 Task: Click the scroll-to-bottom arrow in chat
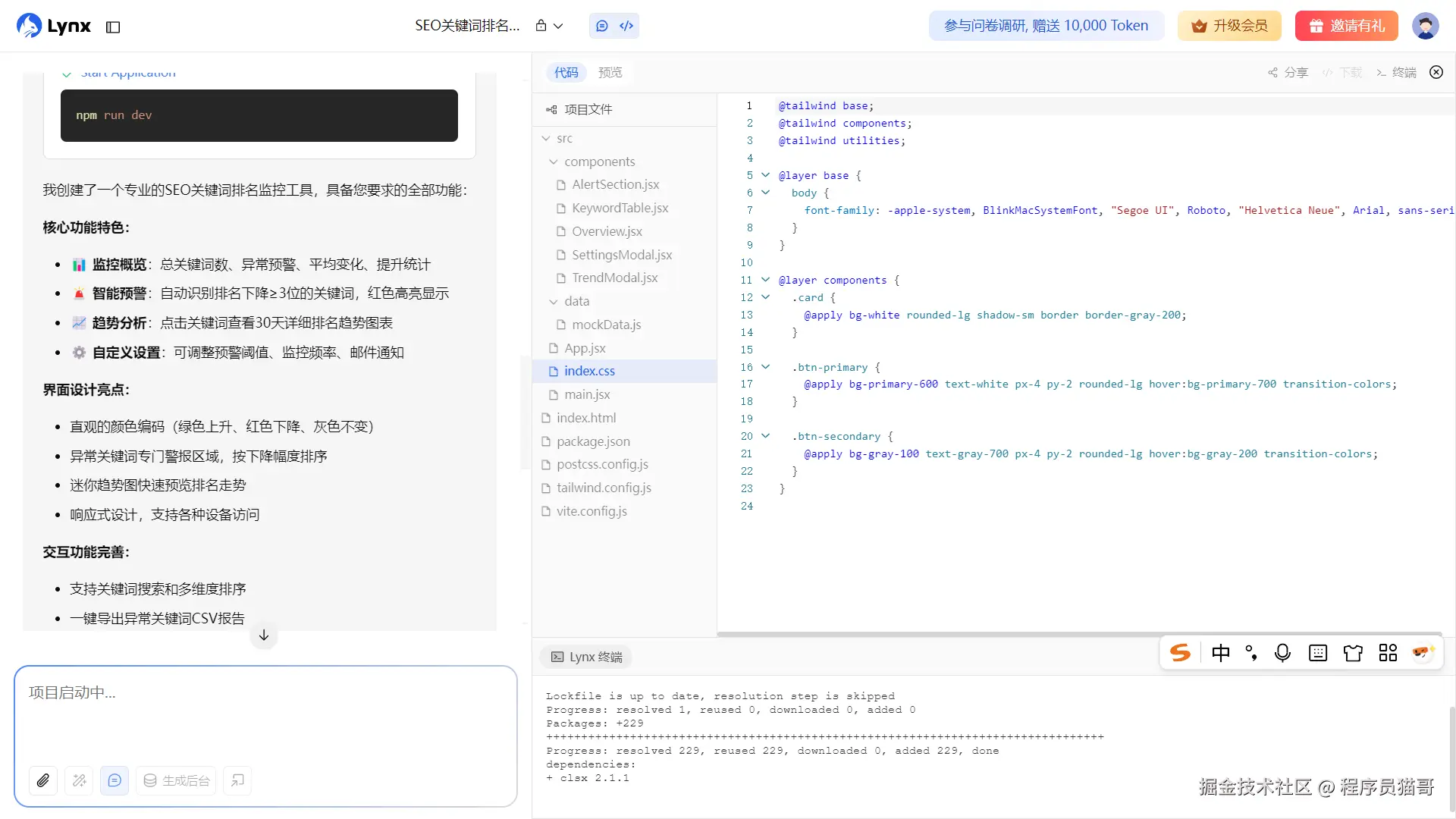(264, 635)
